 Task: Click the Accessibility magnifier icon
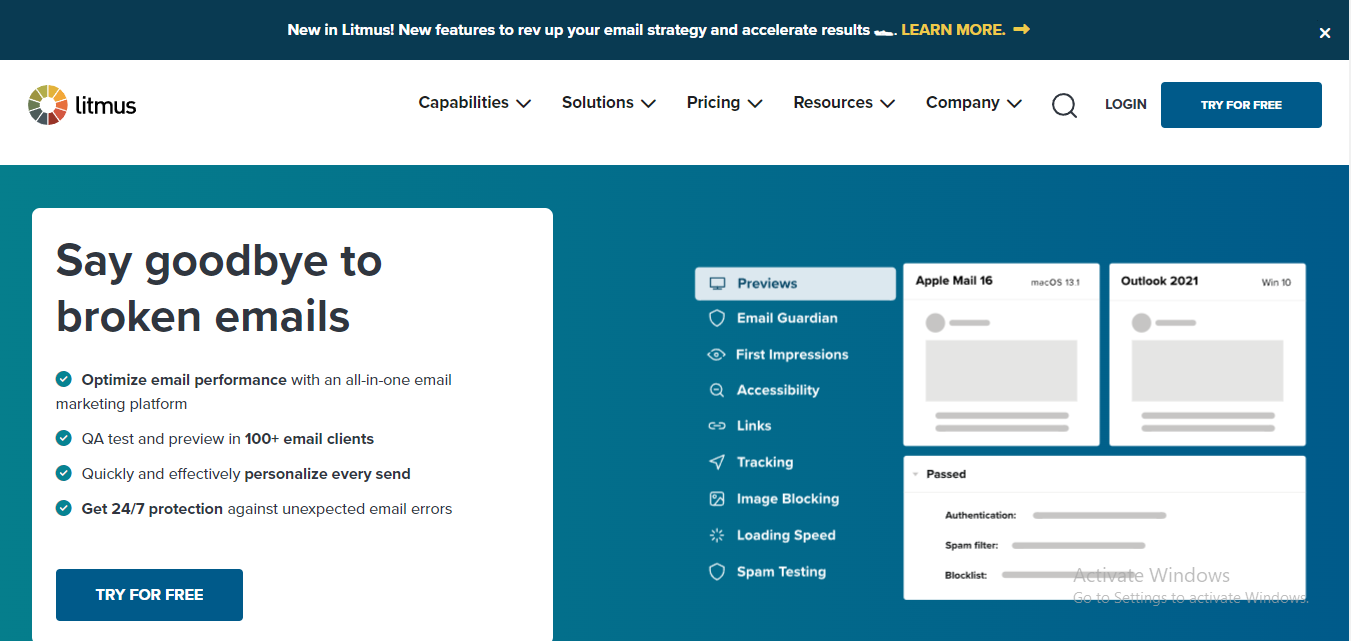click(717, 391)
